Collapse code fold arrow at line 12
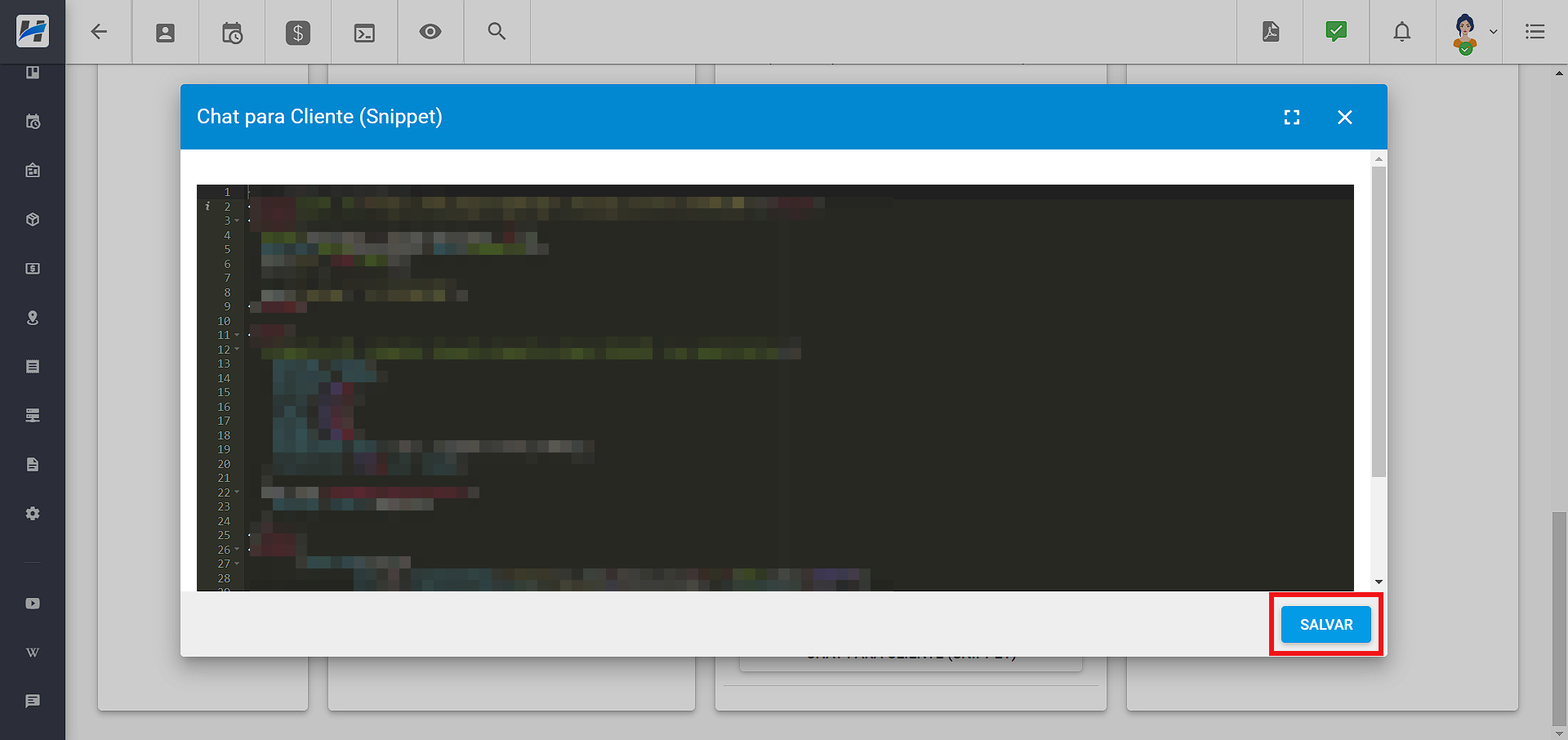The image size is (1568, 740). coord(238,350)
